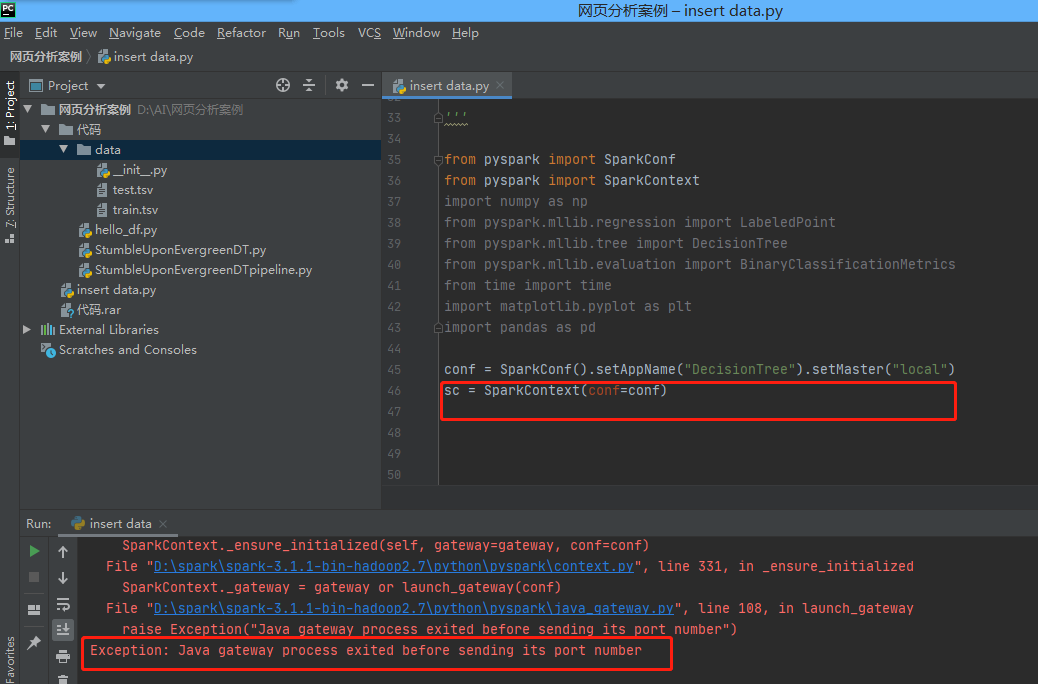This screenshot has height=684, width=1038.
Task: Click the Stop process square button
Action: [x=34, y=577]
